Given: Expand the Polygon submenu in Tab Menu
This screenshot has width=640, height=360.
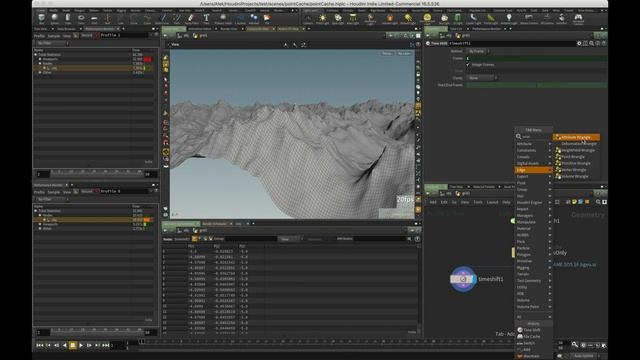Looking at the screenshot, I should pyautogui.click(x=533, y=255).
